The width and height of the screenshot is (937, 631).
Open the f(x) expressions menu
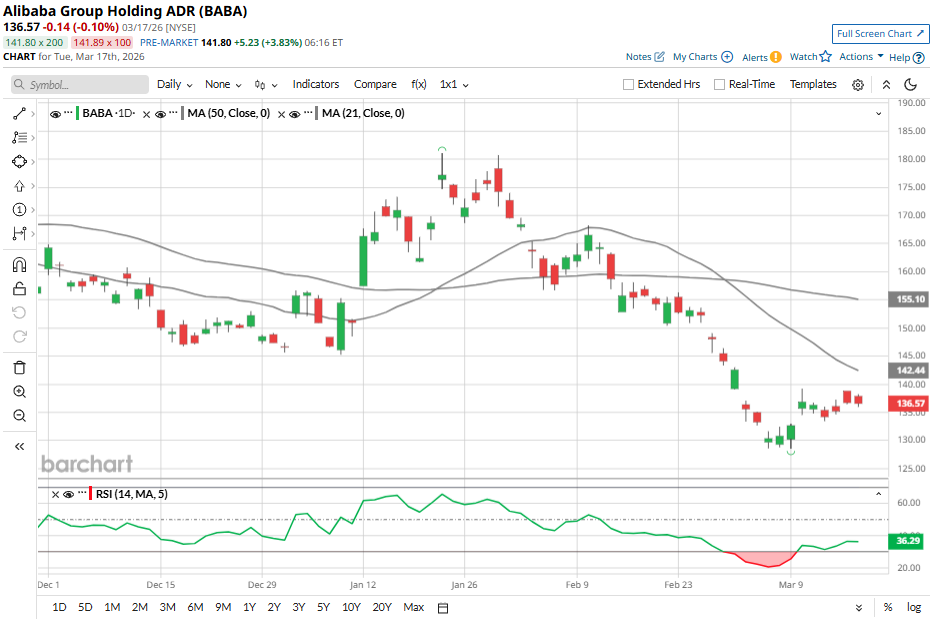[x=419, y=84]
